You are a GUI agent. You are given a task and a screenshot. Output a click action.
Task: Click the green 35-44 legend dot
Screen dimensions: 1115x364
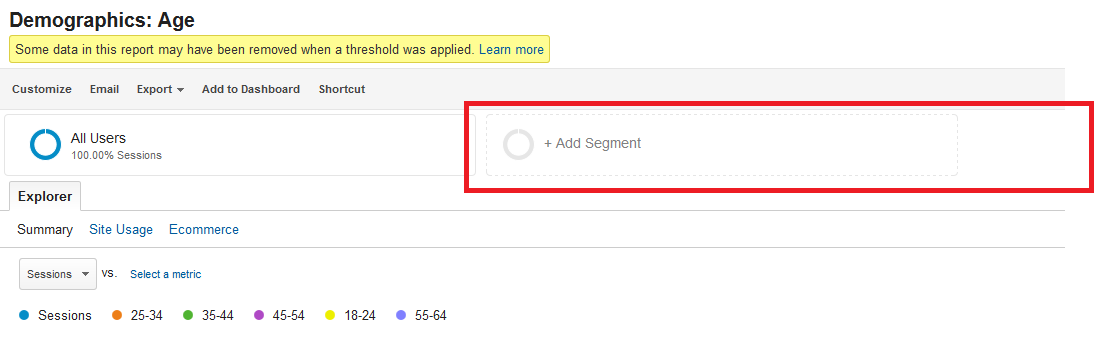pyautogui.click(x=188, y=316)
